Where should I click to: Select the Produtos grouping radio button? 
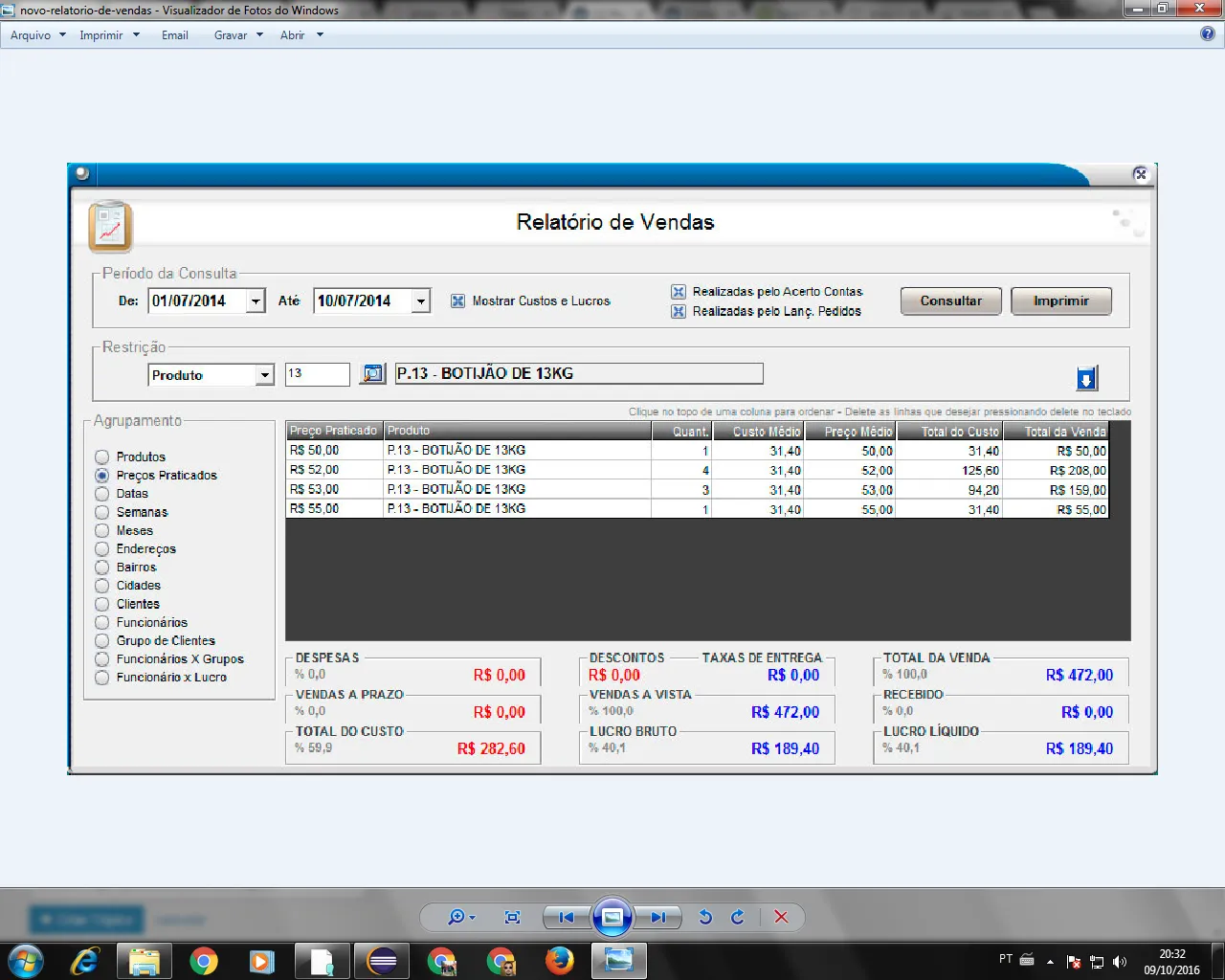click(x=102, y=457)
